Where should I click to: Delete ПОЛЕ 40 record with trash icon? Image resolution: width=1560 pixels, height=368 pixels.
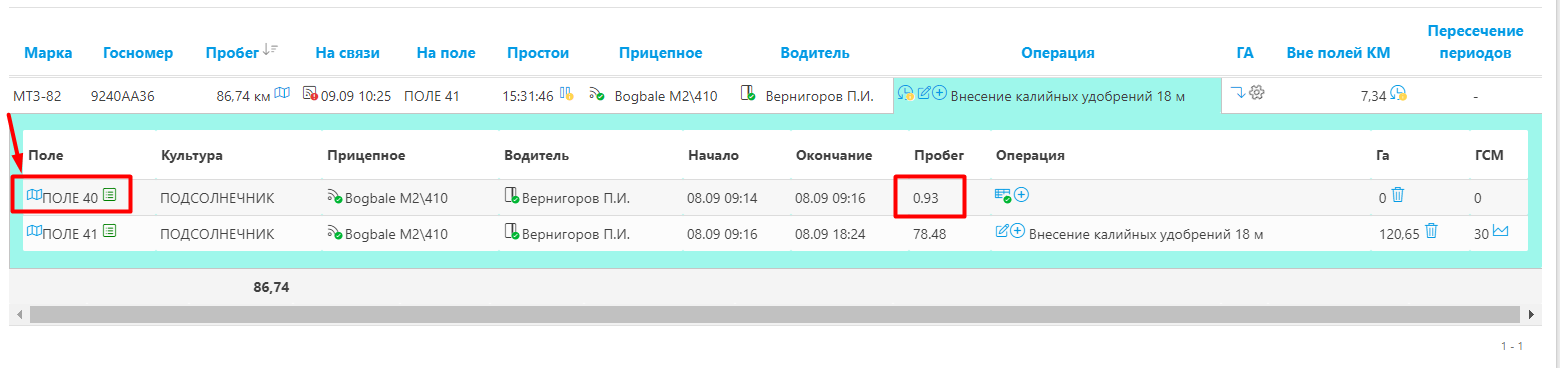click(1398, 196)
